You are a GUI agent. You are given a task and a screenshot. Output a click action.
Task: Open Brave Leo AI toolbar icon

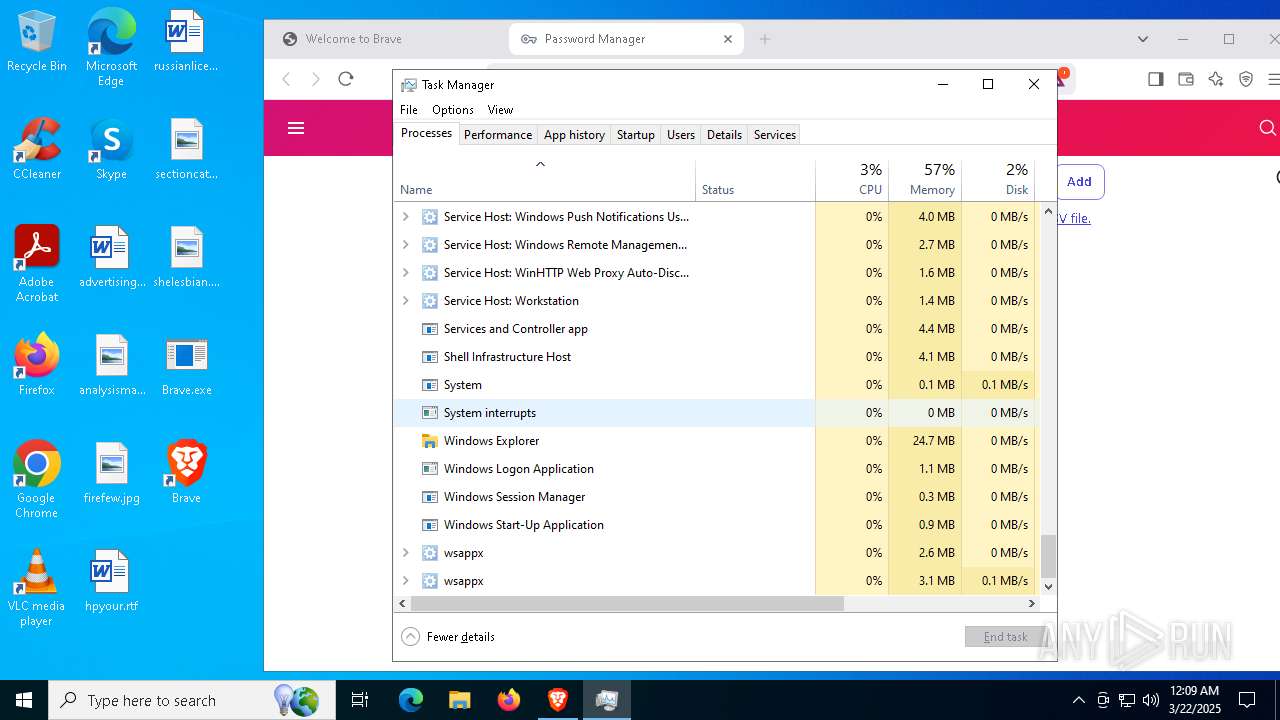click(x=1216, y=79)
